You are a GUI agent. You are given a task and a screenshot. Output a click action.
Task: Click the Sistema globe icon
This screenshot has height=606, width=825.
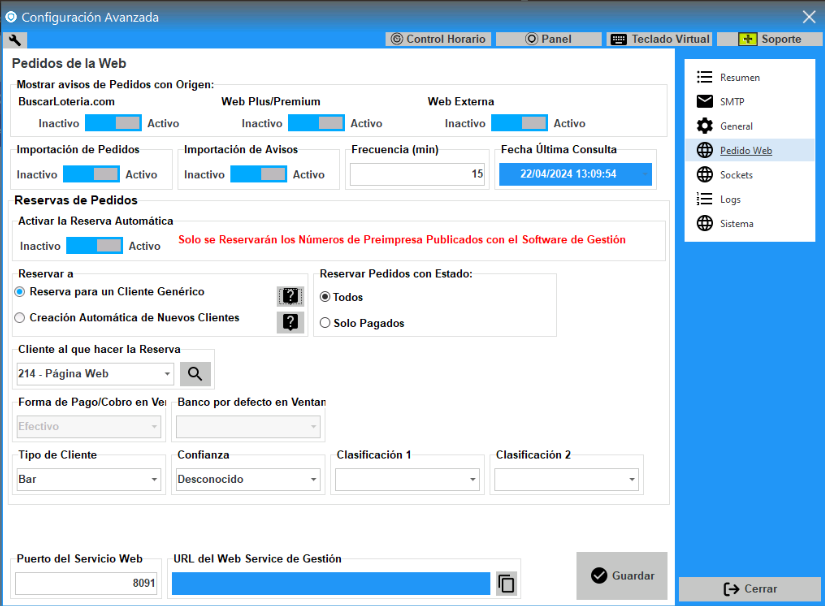click(x=705, y=224)
